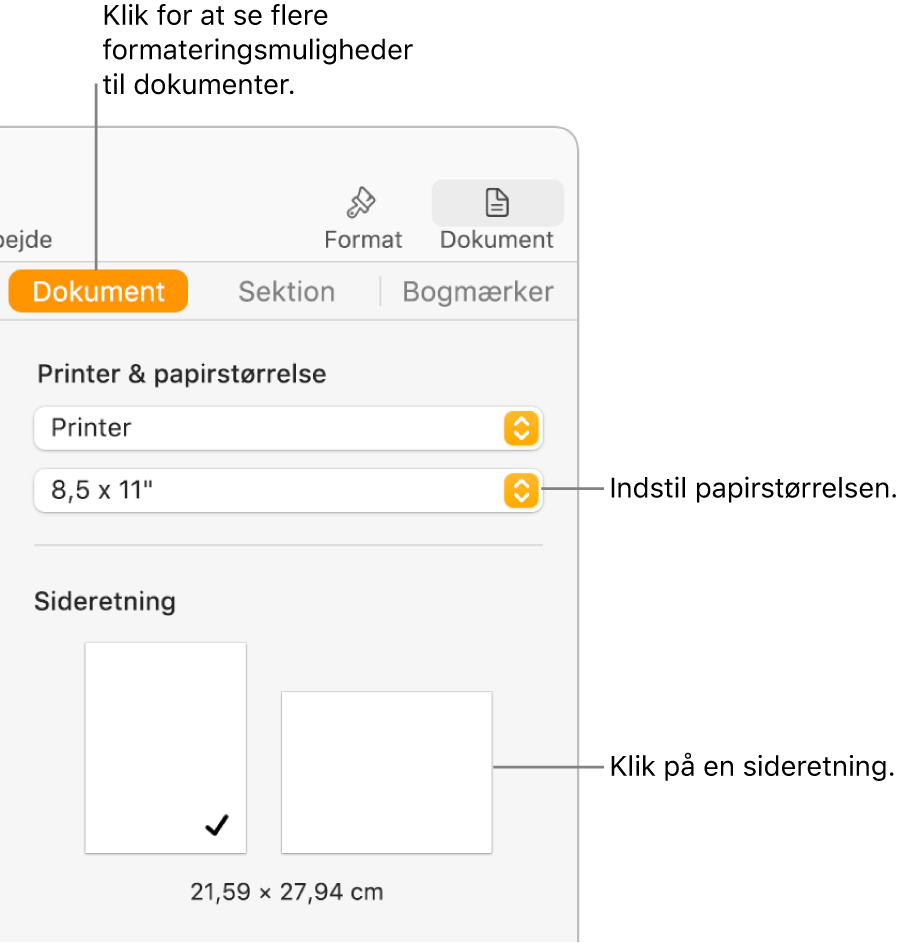Switch to the Bogmærker tab
The height and width of the screenshot is (943, 913).
478,292
